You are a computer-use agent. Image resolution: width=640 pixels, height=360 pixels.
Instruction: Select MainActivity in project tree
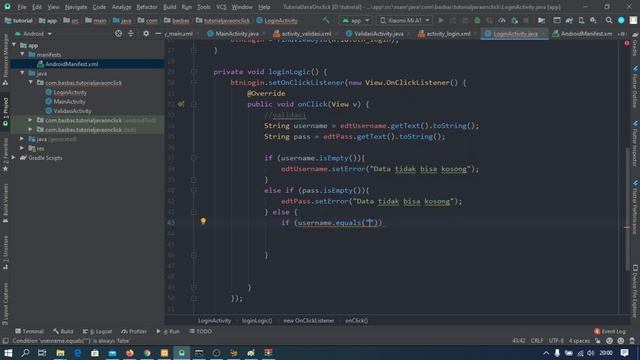tap(69, 102)
